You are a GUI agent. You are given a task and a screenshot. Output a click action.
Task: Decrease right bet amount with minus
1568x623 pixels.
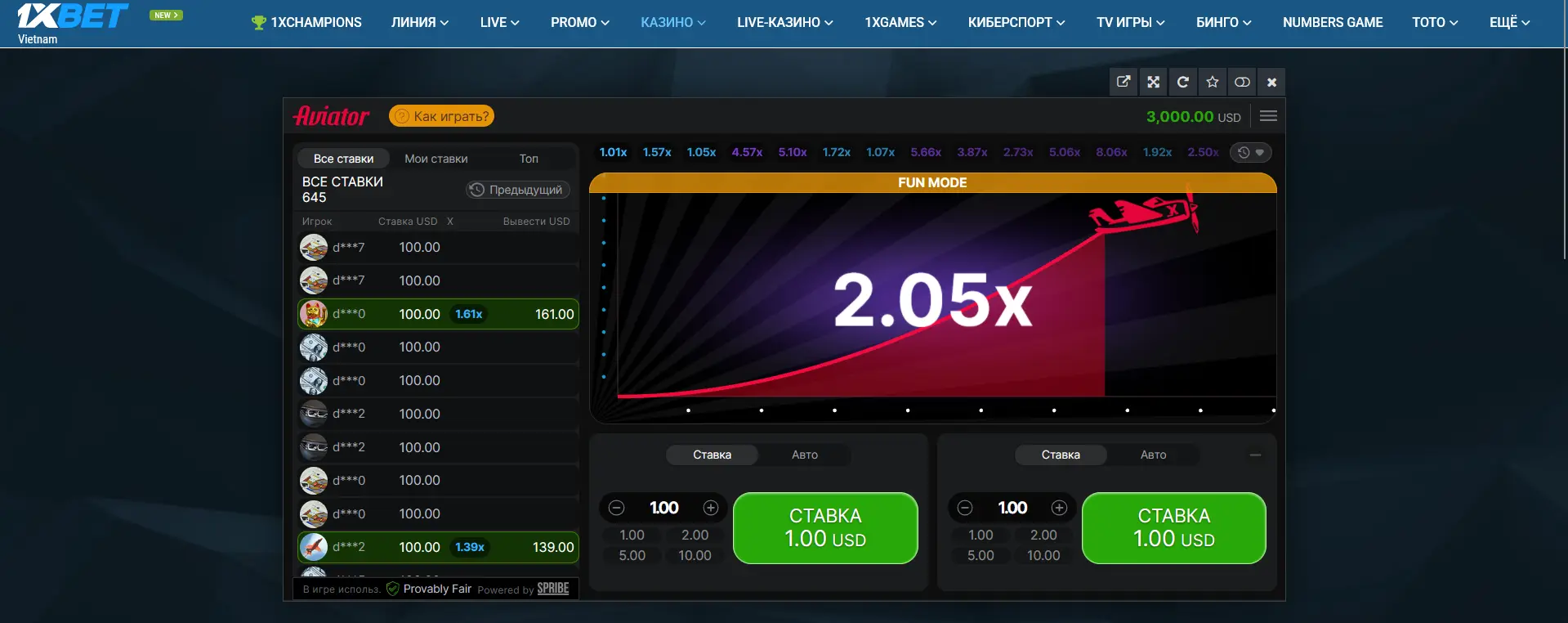pyautogui.click(x=965, y=508)
